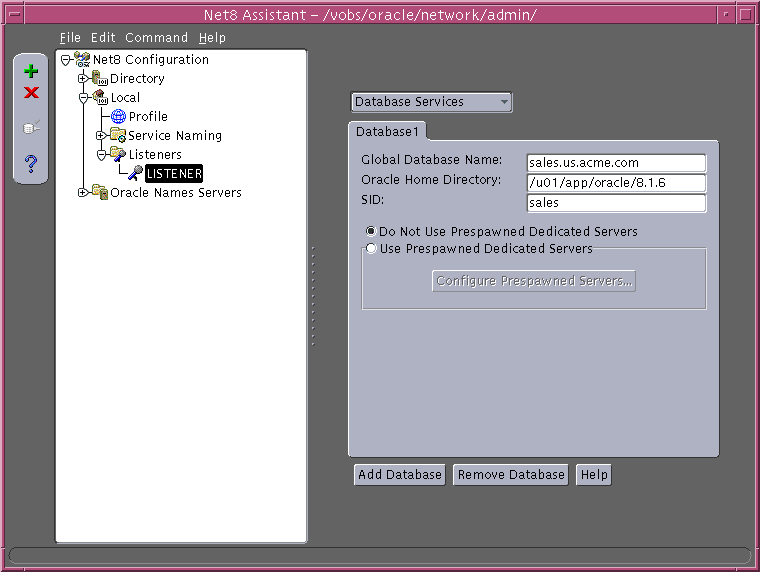Open the window menu in title bar
Viewport: 760px width, 572px height.
(x=15, y=14)
